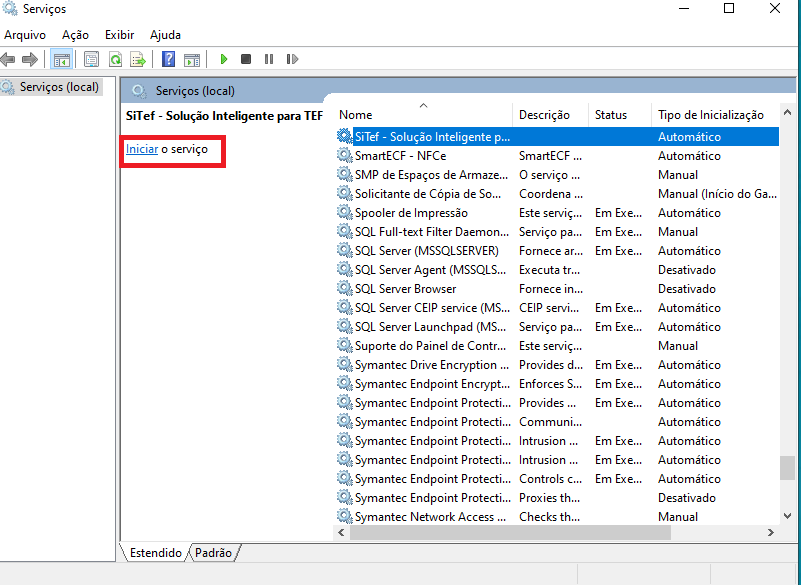The width and height of the screenshot is (805, 585).
Task: Select SQL Full-text Filter Daemon name
Action: click(432, 232)
